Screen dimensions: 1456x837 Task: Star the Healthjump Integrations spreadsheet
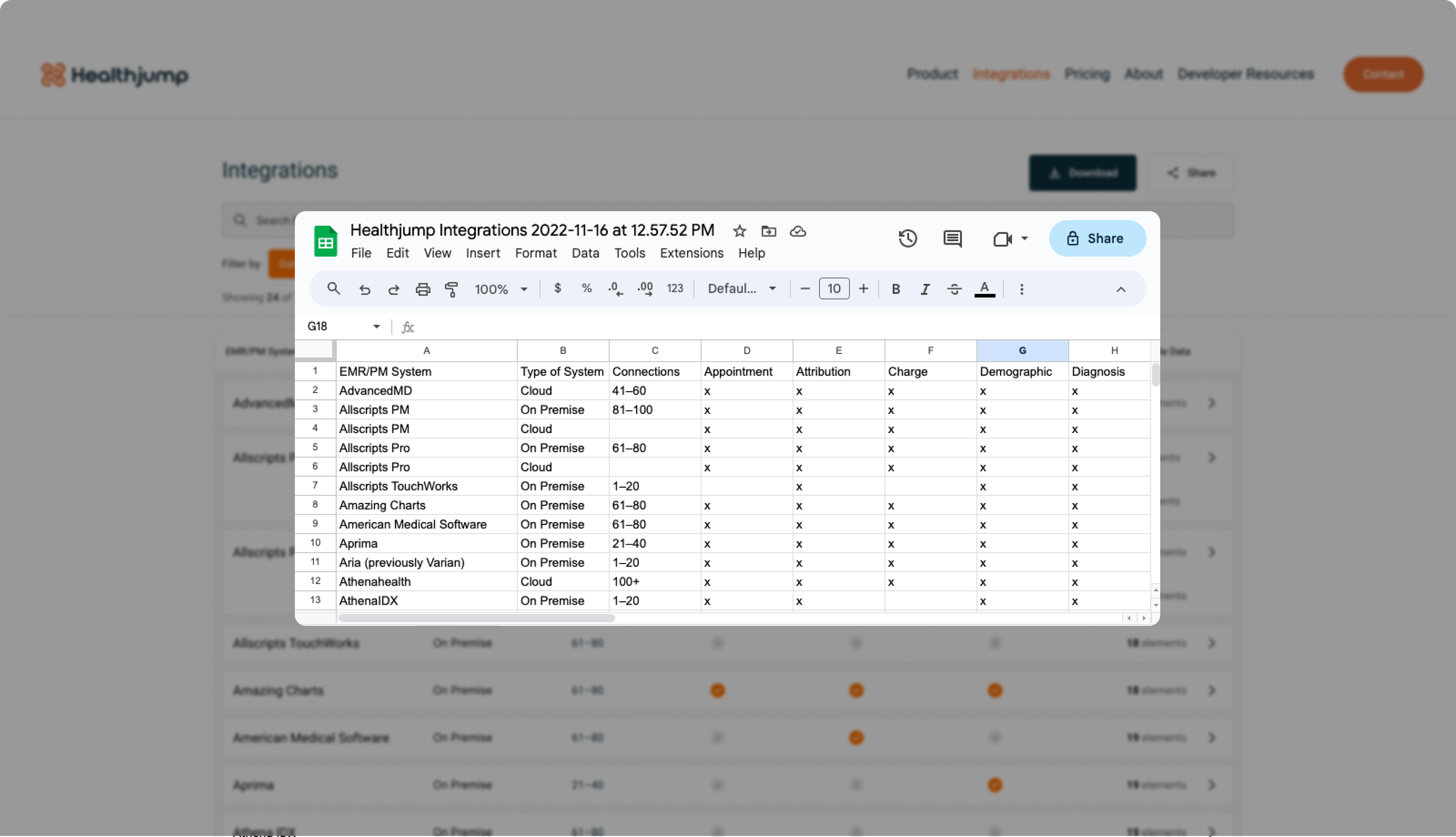tap(740, 231)
